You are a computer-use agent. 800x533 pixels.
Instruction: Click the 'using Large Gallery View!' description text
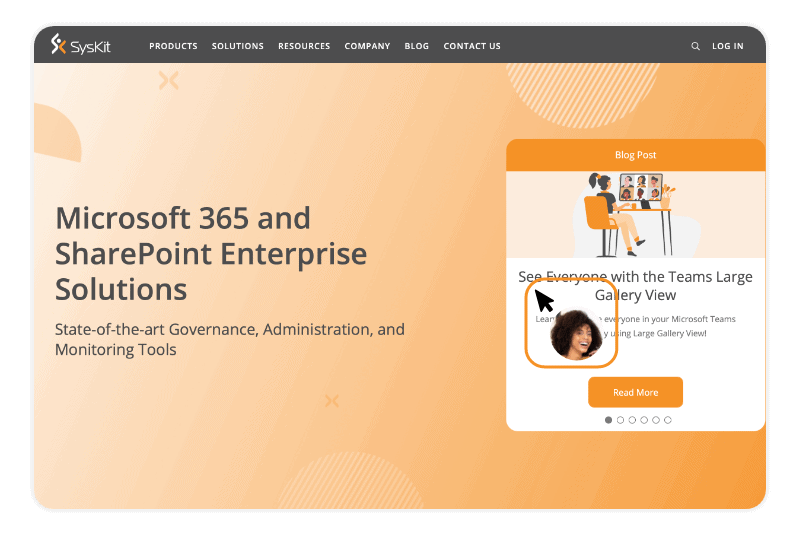(658, 333)
